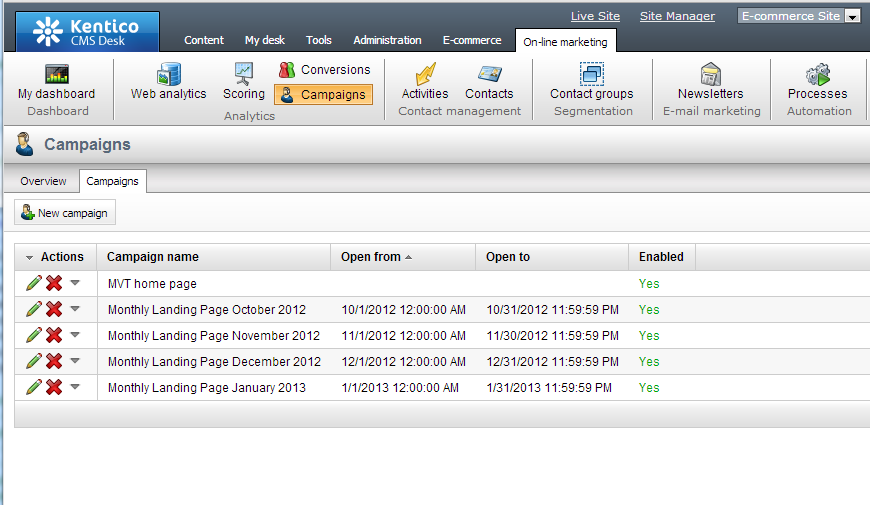
Task: Delete Monthly Landing Page November 2012
Action: [x=54, y=335]
